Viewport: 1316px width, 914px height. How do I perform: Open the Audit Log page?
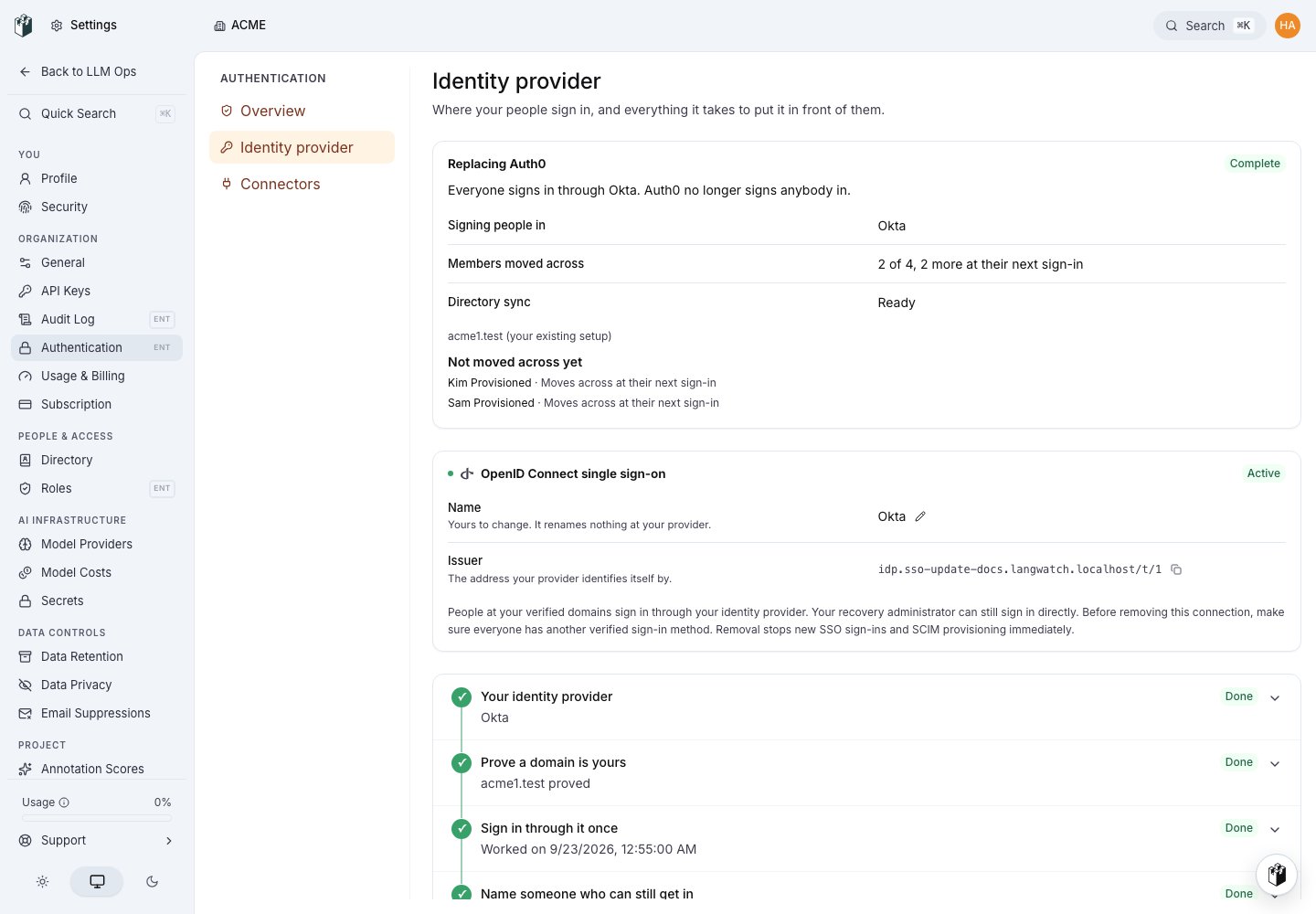(97, 319)
